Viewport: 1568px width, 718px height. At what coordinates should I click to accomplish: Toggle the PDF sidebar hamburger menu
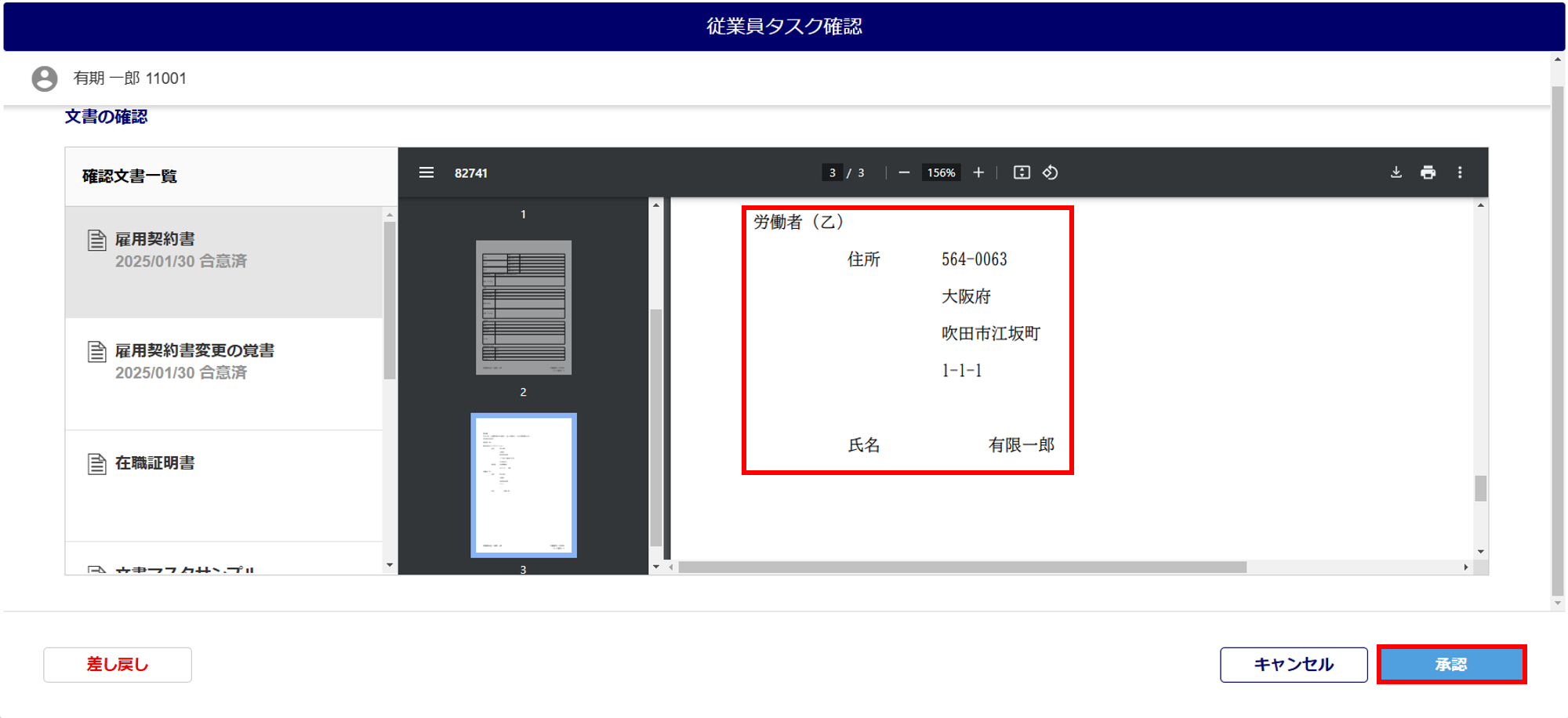point(426,172)
